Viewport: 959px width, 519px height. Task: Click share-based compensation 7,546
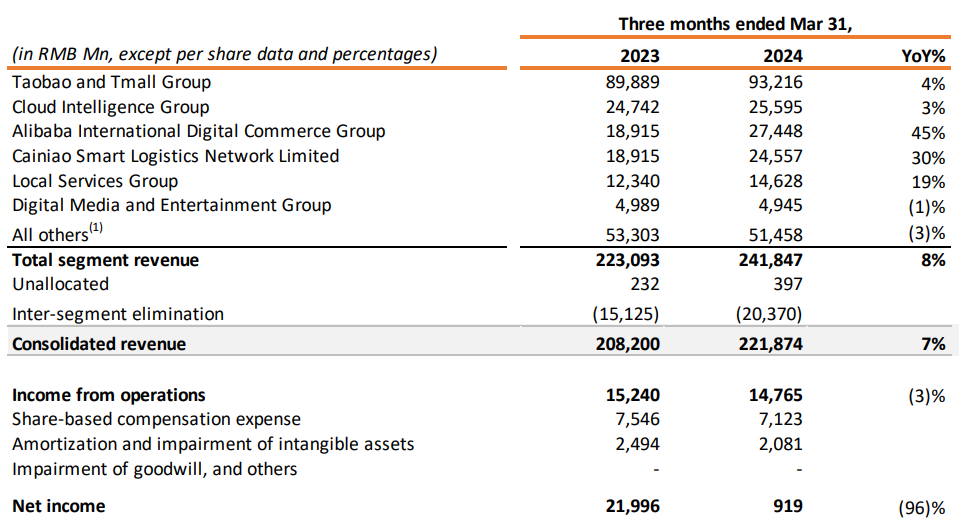(637, 419)
